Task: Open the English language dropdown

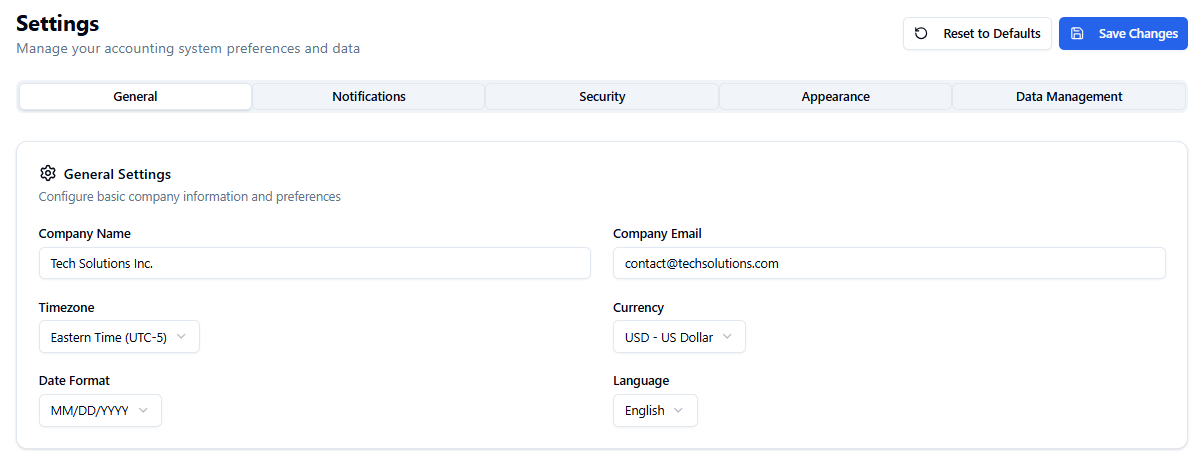Action: pyautogui.click(x=655, y=410)
